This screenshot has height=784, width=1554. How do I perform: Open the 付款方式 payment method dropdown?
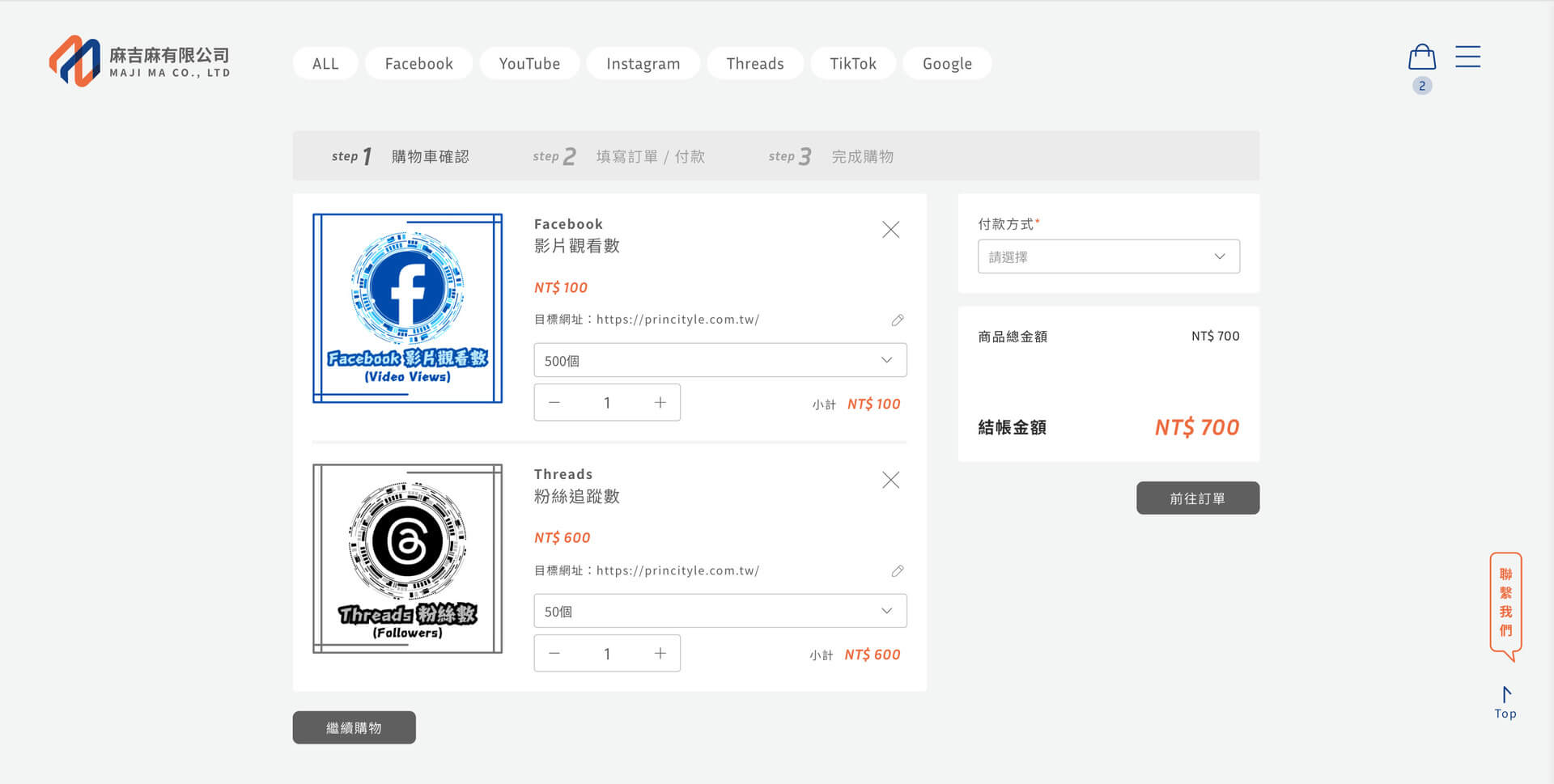coord(1108,256)
